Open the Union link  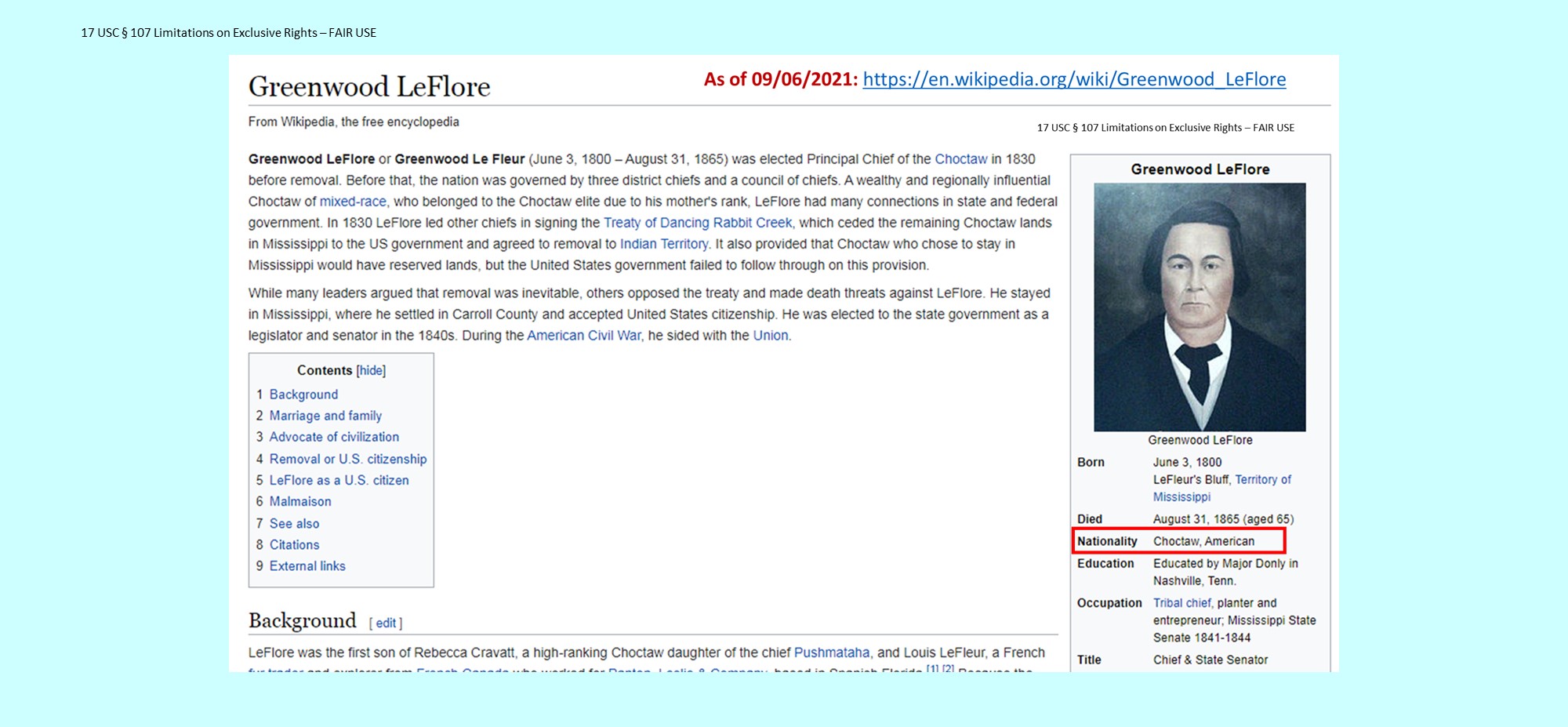(x=770, y=336)
